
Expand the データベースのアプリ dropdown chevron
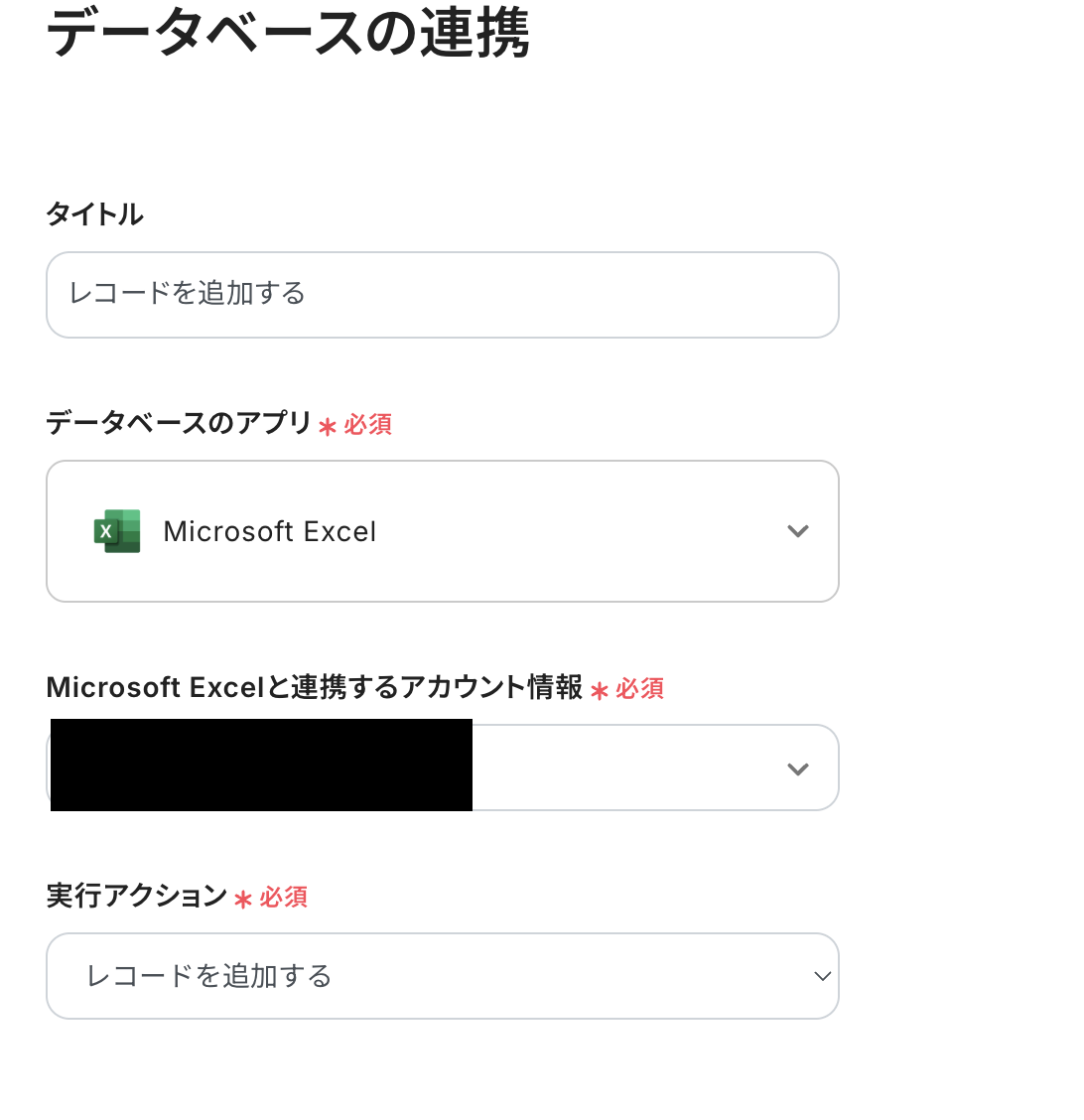tap(797, 531)
